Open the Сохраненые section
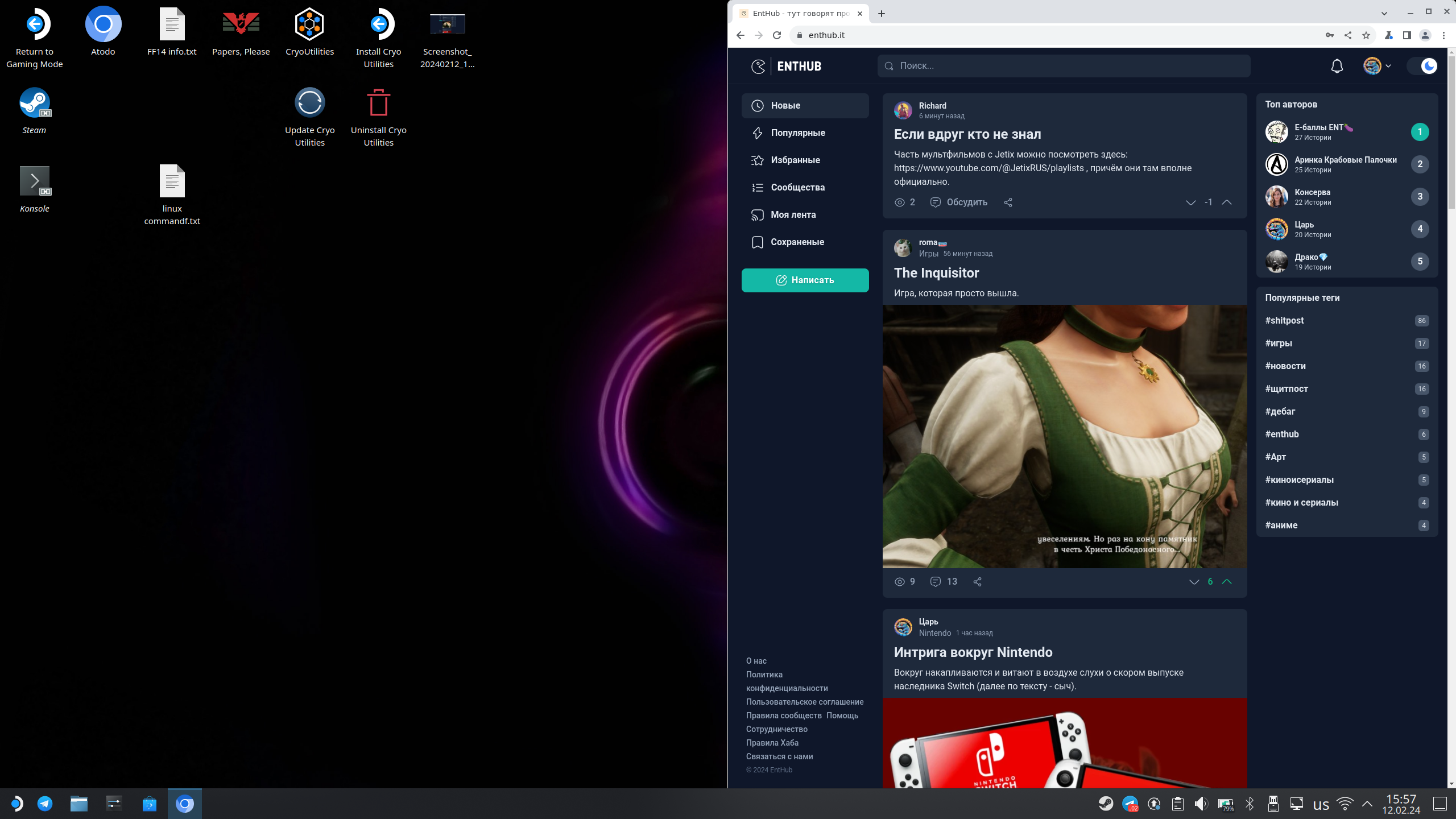 [805, 242]
